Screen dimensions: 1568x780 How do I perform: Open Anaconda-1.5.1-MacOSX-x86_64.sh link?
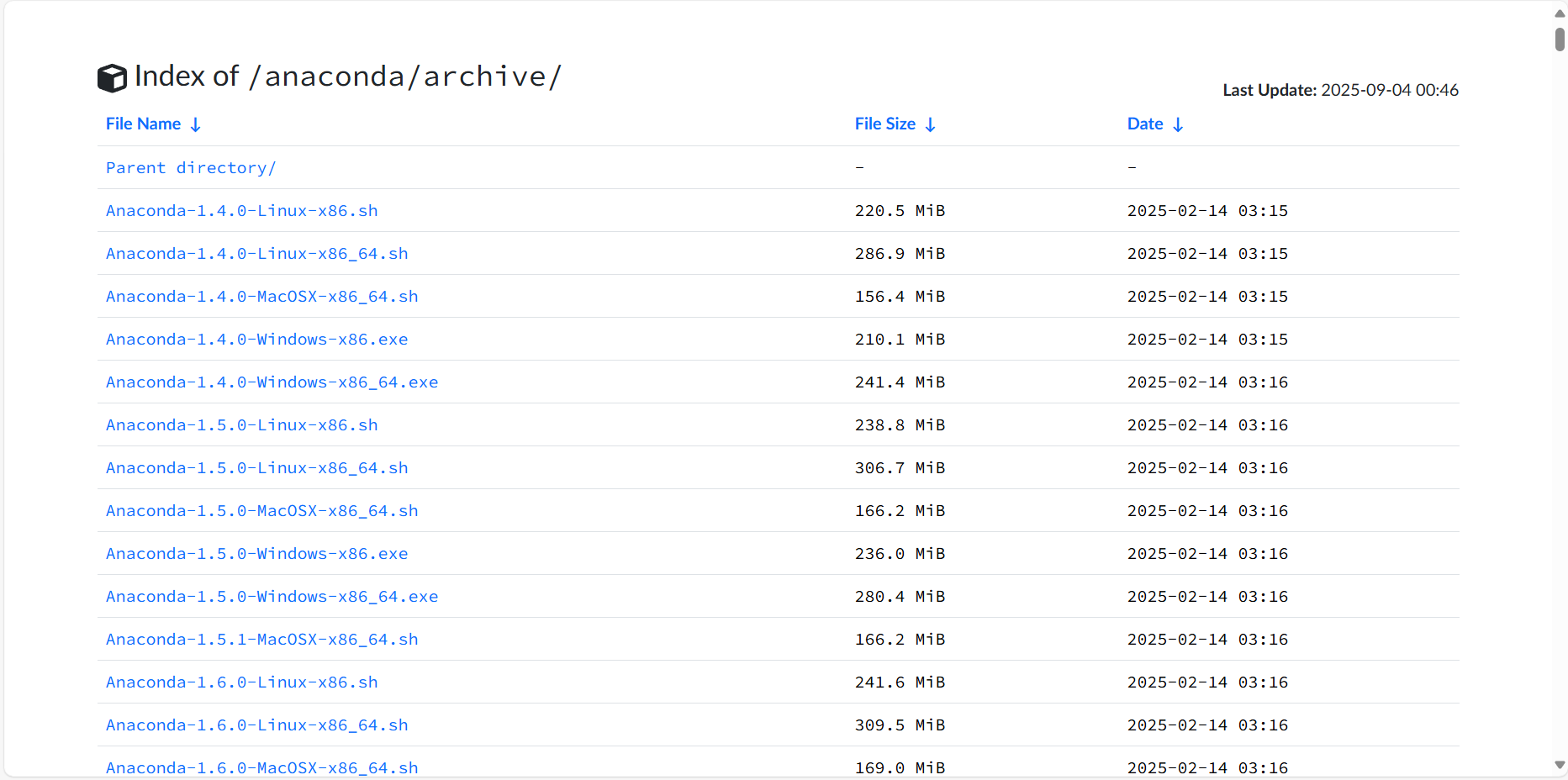261,640
